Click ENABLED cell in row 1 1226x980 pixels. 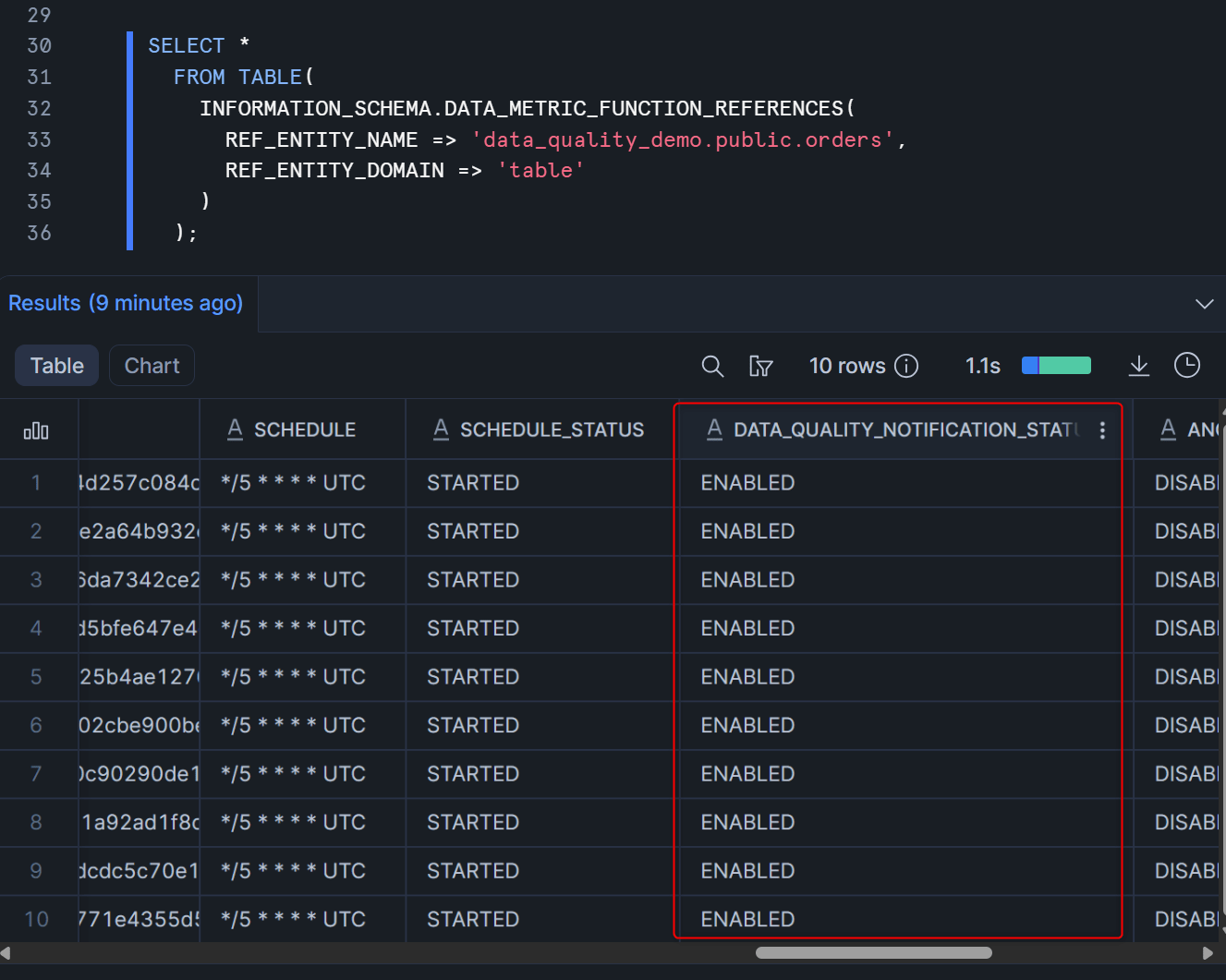(747, 483)
